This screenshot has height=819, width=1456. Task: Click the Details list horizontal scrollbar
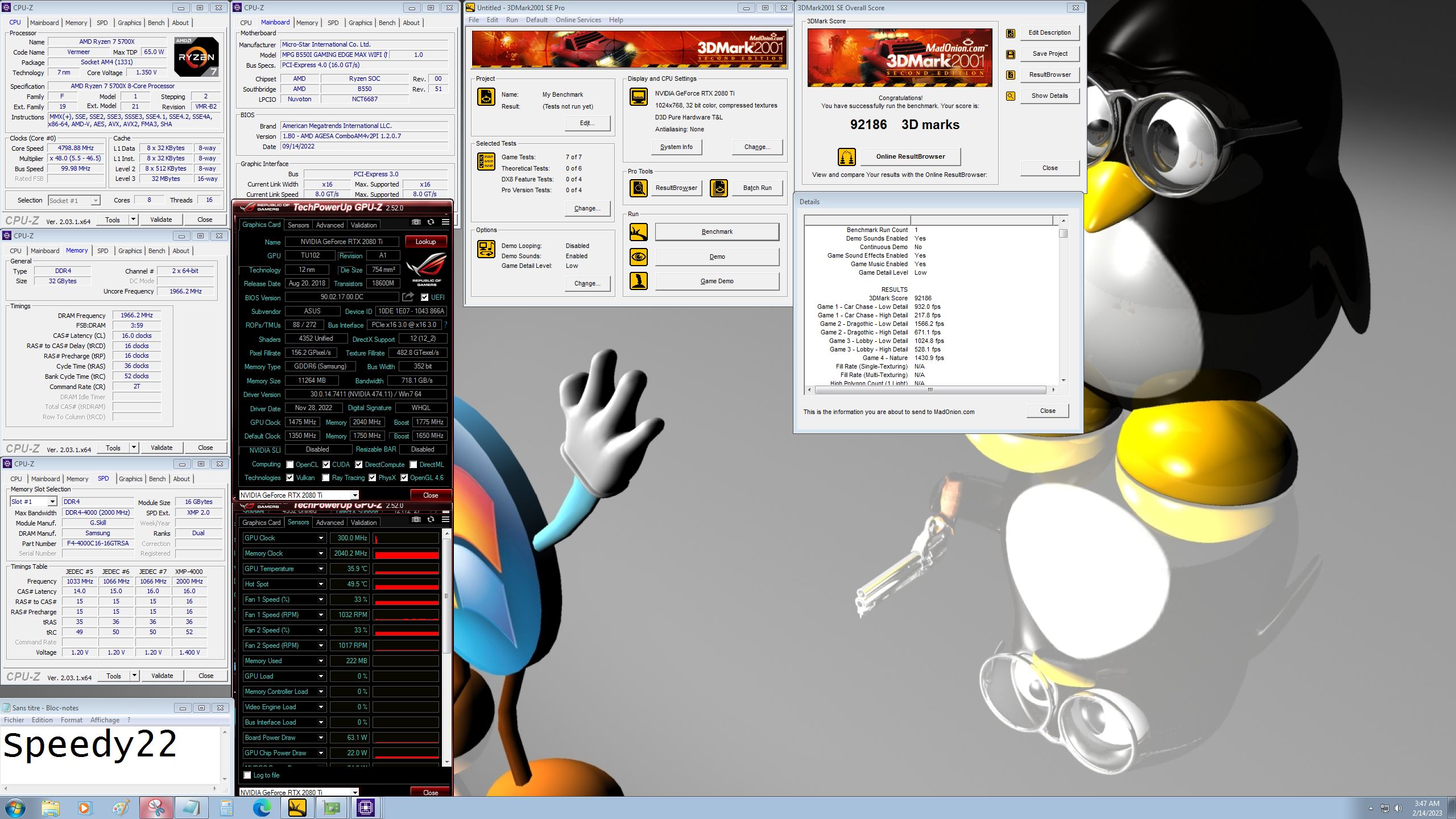(x=930, y=390)
